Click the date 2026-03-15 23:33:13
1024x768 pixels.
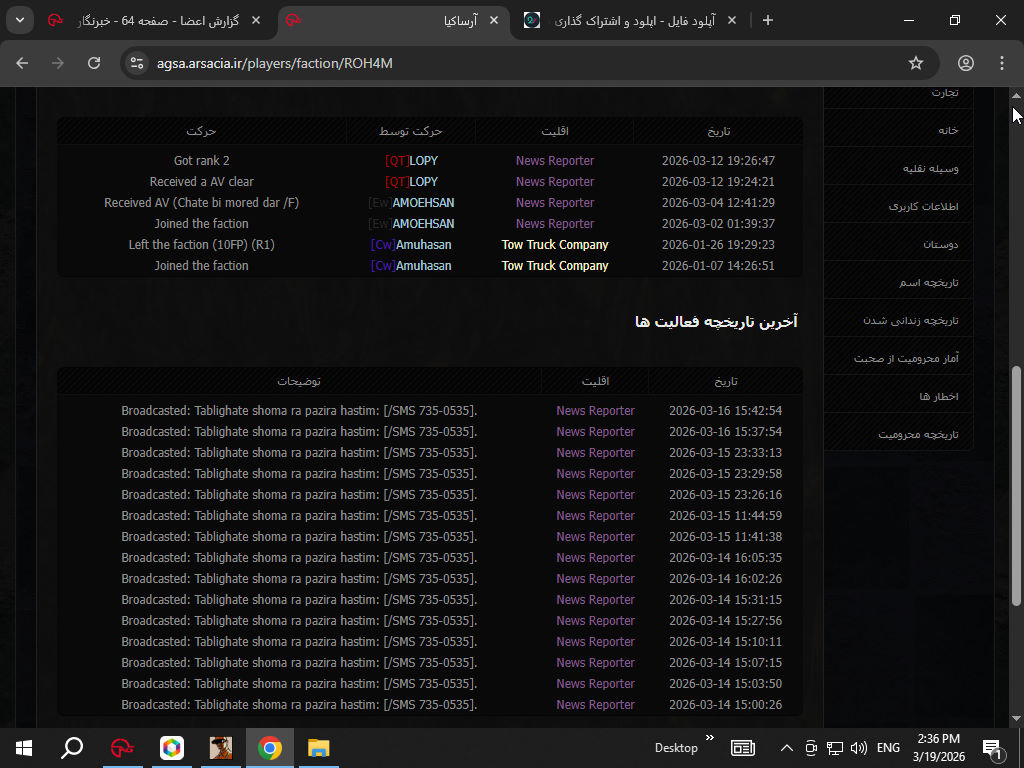click(725, 452)
